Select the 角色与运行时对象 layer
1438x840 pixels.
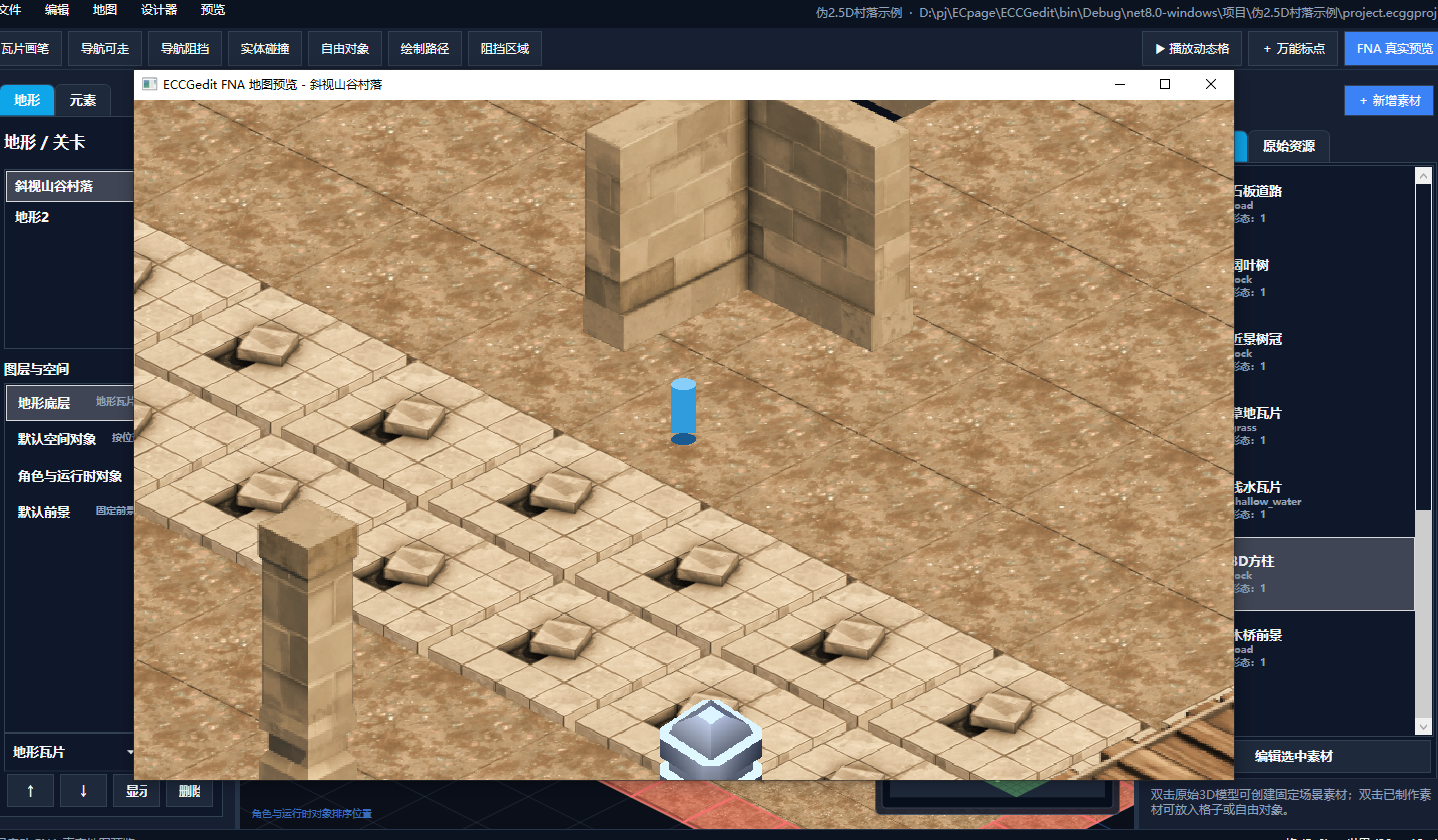tap(70, 476)
